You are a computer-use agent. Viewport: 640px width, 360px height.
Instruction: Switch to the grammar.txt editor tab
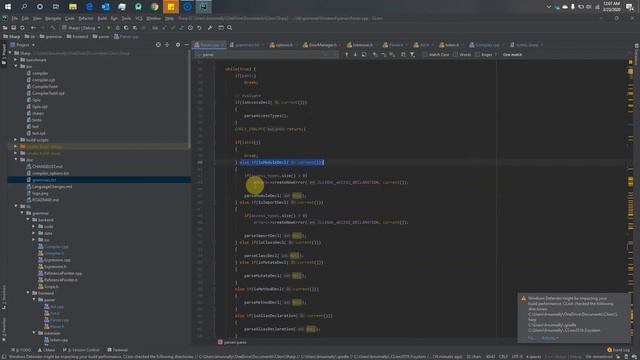[x=247, y=45]
